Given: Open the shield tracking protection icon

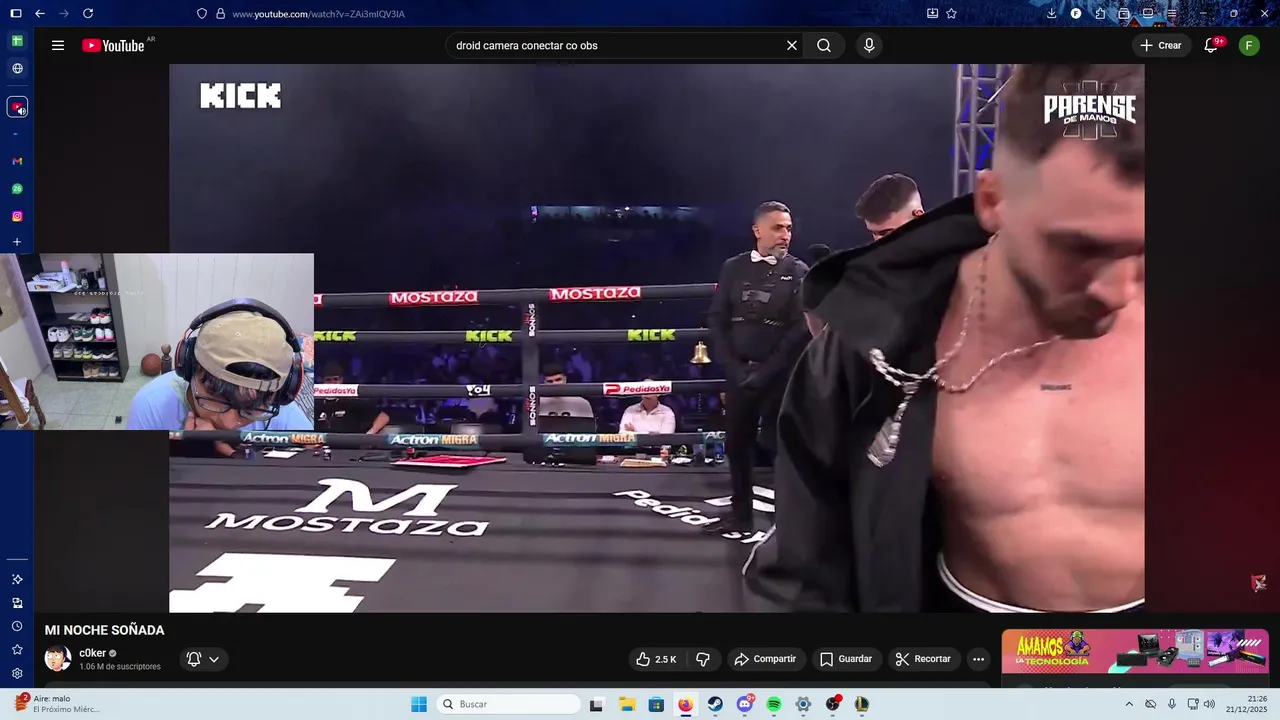Looking at the screenshot, I should (202, 14).
